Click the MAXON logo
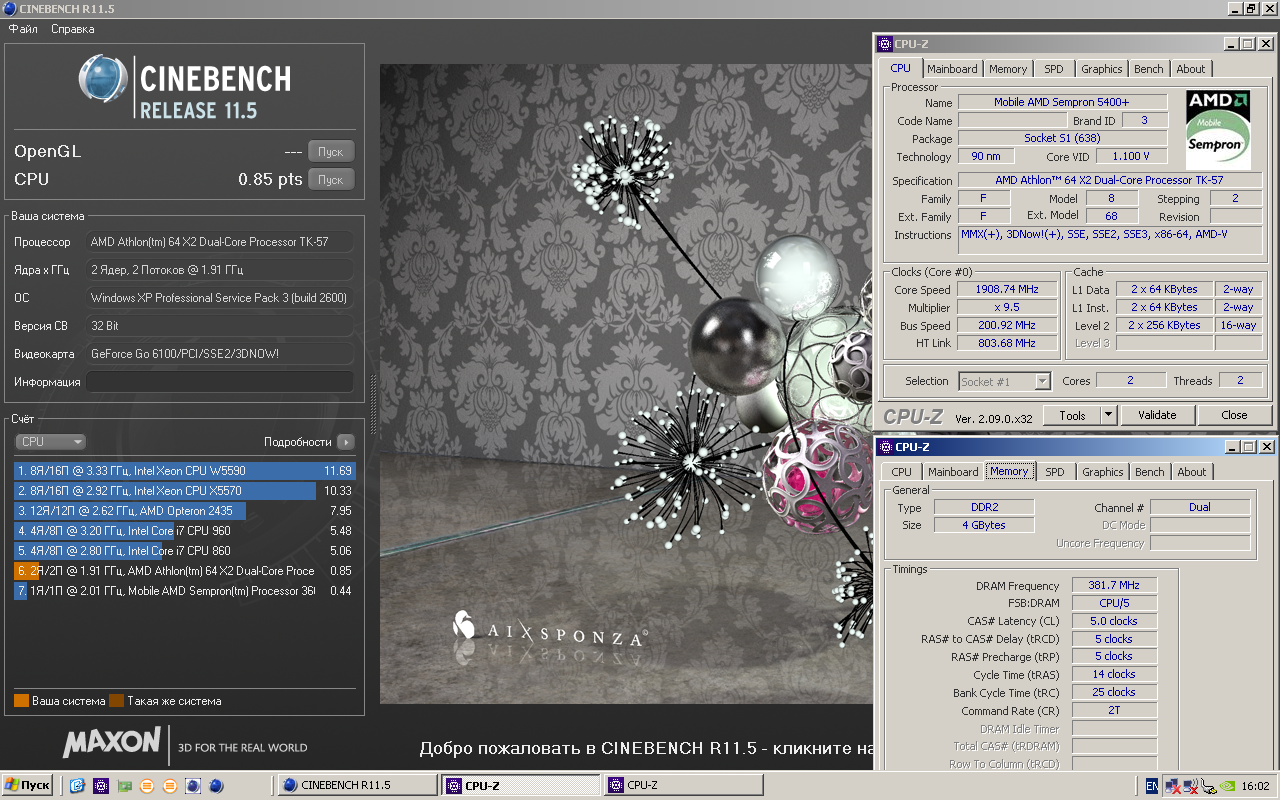The width and height of the screenshot is (1280, 800). tap(112, 743)
